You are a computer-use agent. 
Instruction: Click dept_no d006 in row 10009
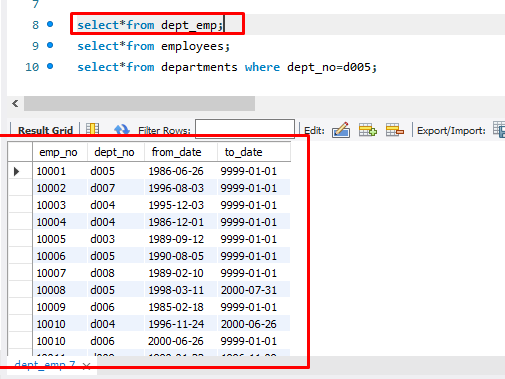click(116, 307)
